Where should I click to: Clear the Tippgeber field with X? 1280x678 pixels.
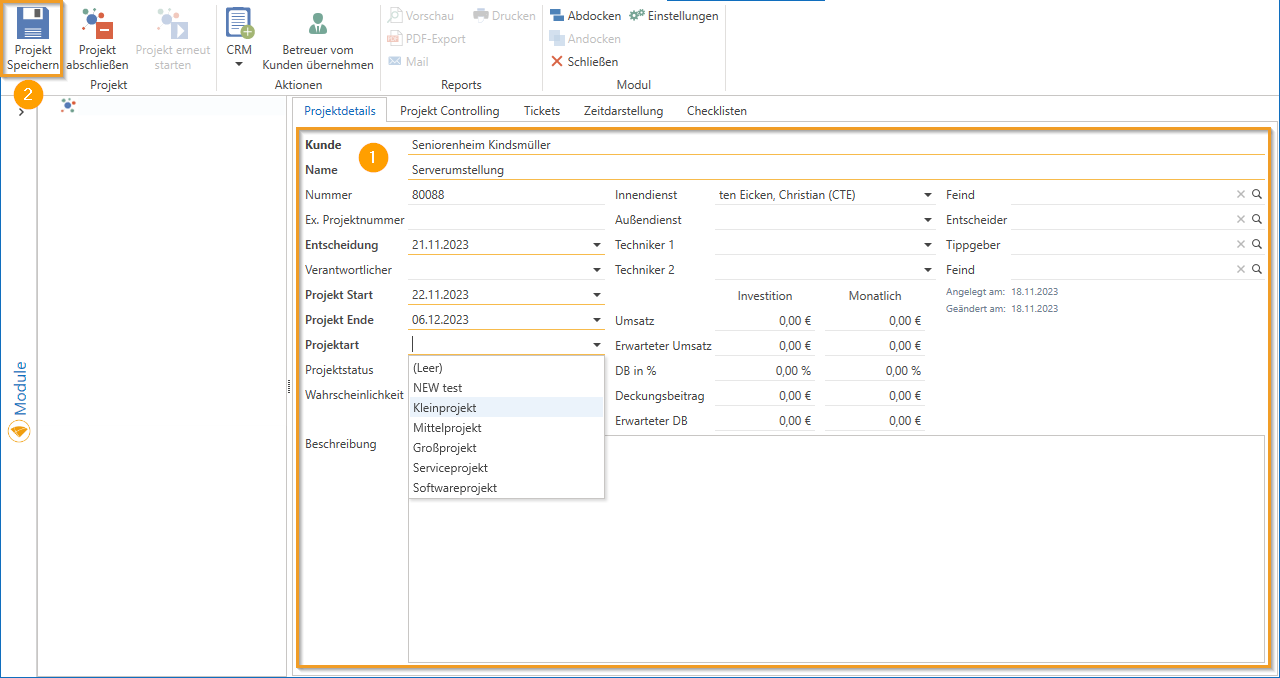pyautogui.click(x=1241, y=245)
